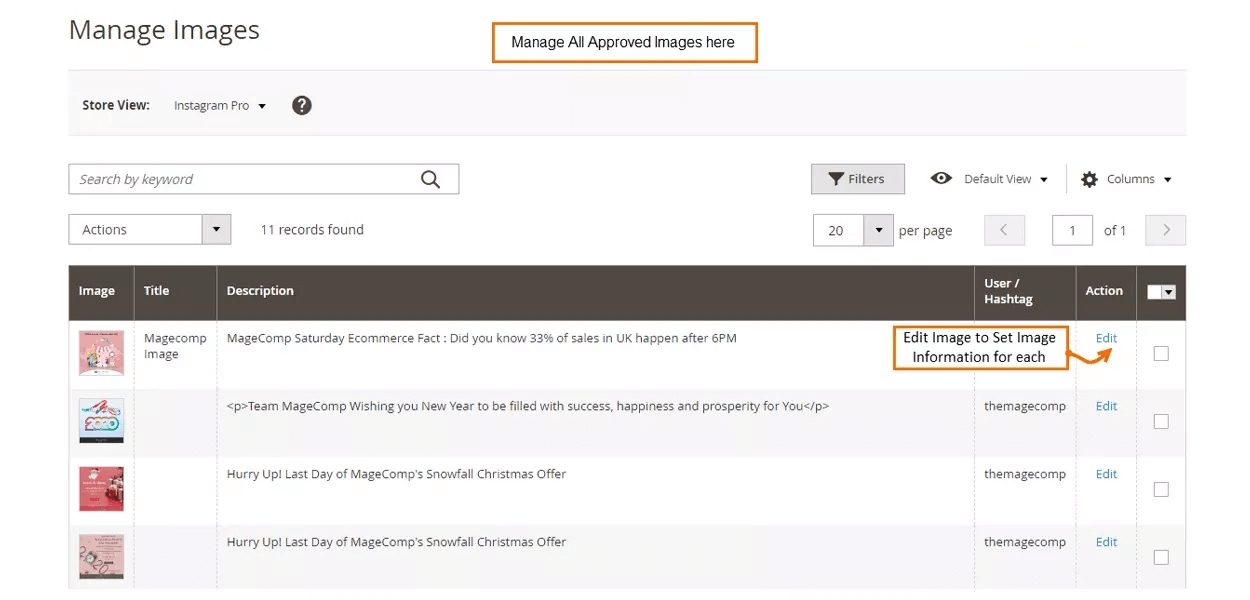Sort by the Description column header
Viewport: 1250px width, 600px height.
pyautogui.click(x=260, y=291)
